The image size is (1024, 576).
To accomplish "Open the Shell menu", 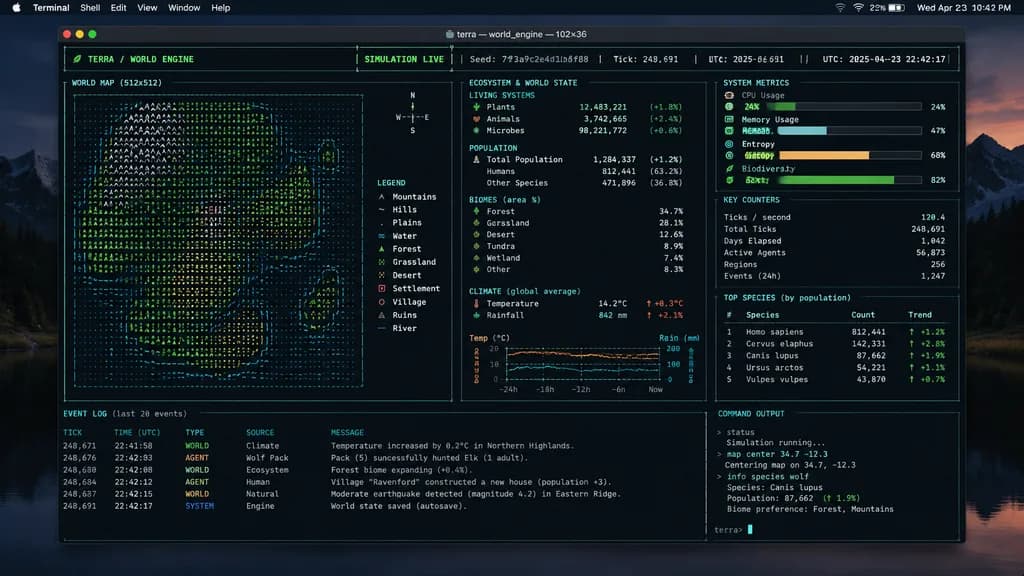I will click(x=89, y=8).
